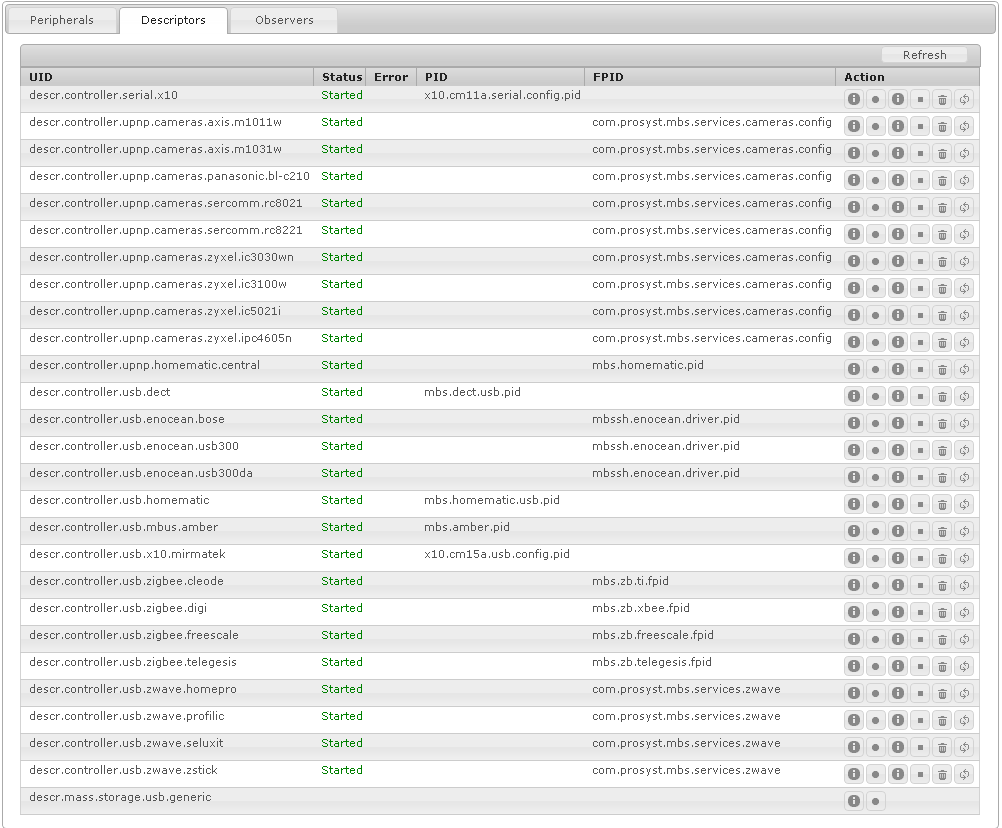Click the Status column header
Image resolution: width=1002 pixels, height=828 pixels.
[341, 77]
